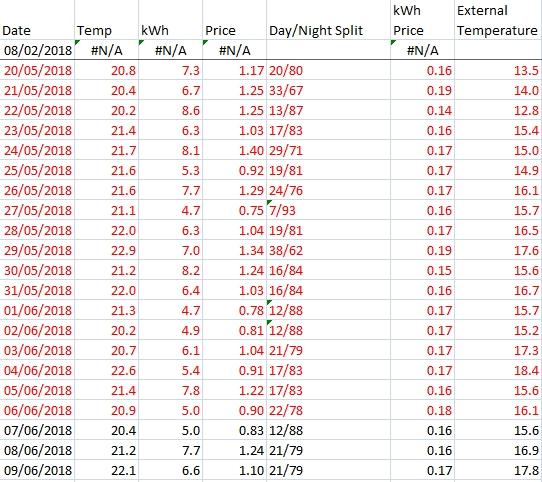Viewport: 542px width, 482px height.
Task: Click the Day/Night Split header cell
Action: click(x=328, y=20)
